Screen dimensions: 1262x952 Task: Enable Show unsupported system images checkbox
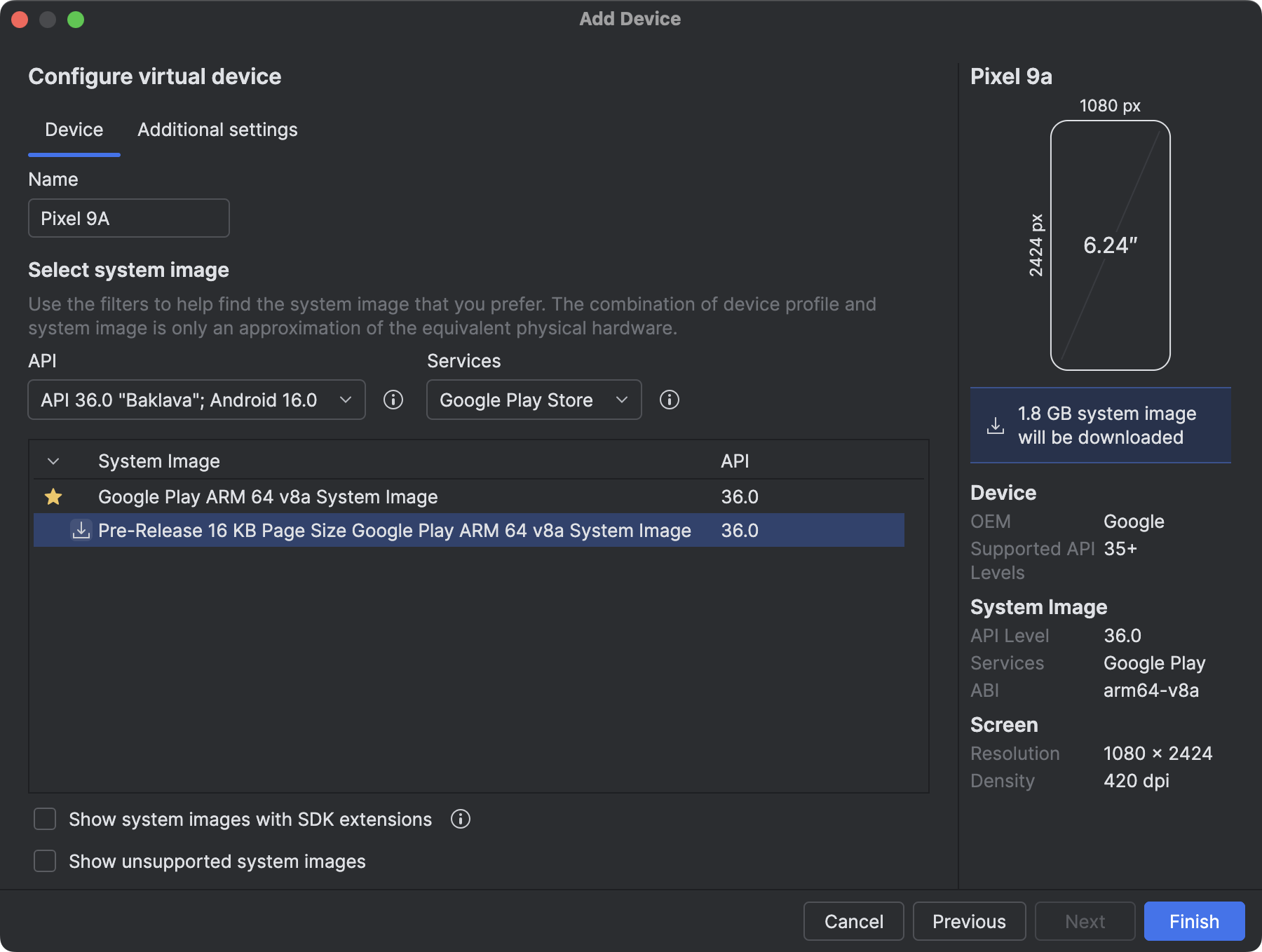(x=46, y=861)
